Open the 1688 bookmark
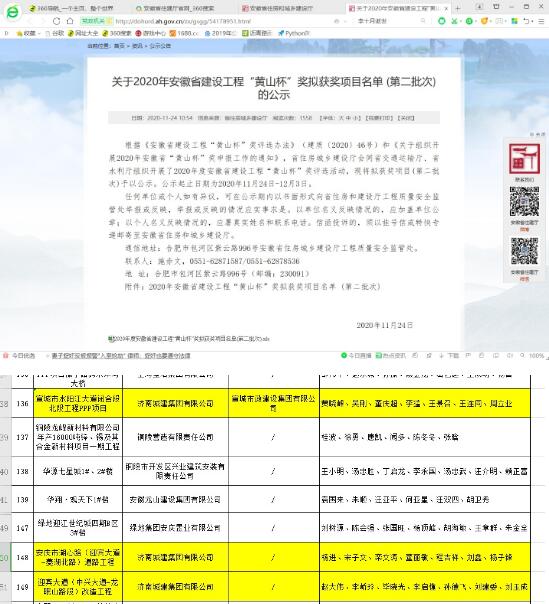549x604 pixels. tap(184, 34)
